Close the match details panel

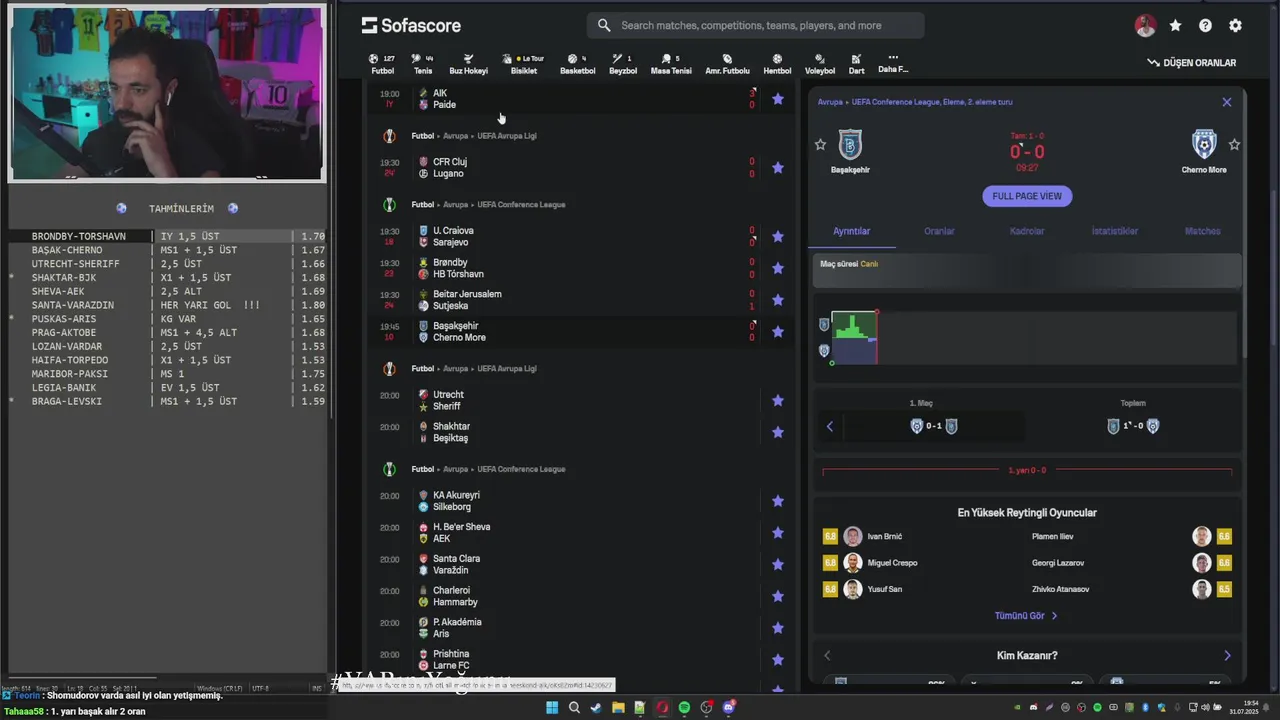tap(1227, 102)
